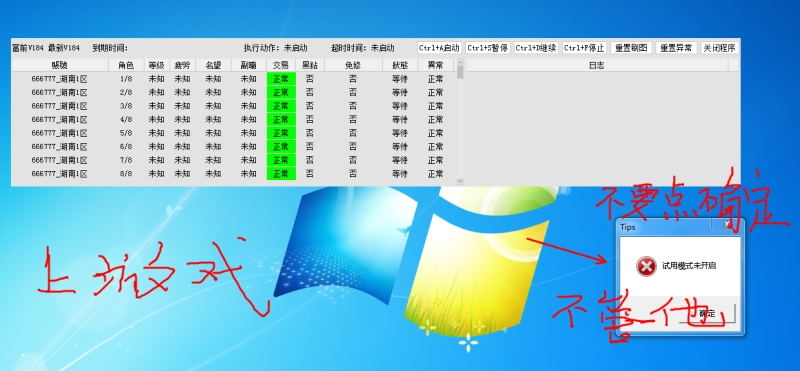Click green 正常 trade cell in 1/8 row
Viewport: 800px width, 371px height.
281,79
